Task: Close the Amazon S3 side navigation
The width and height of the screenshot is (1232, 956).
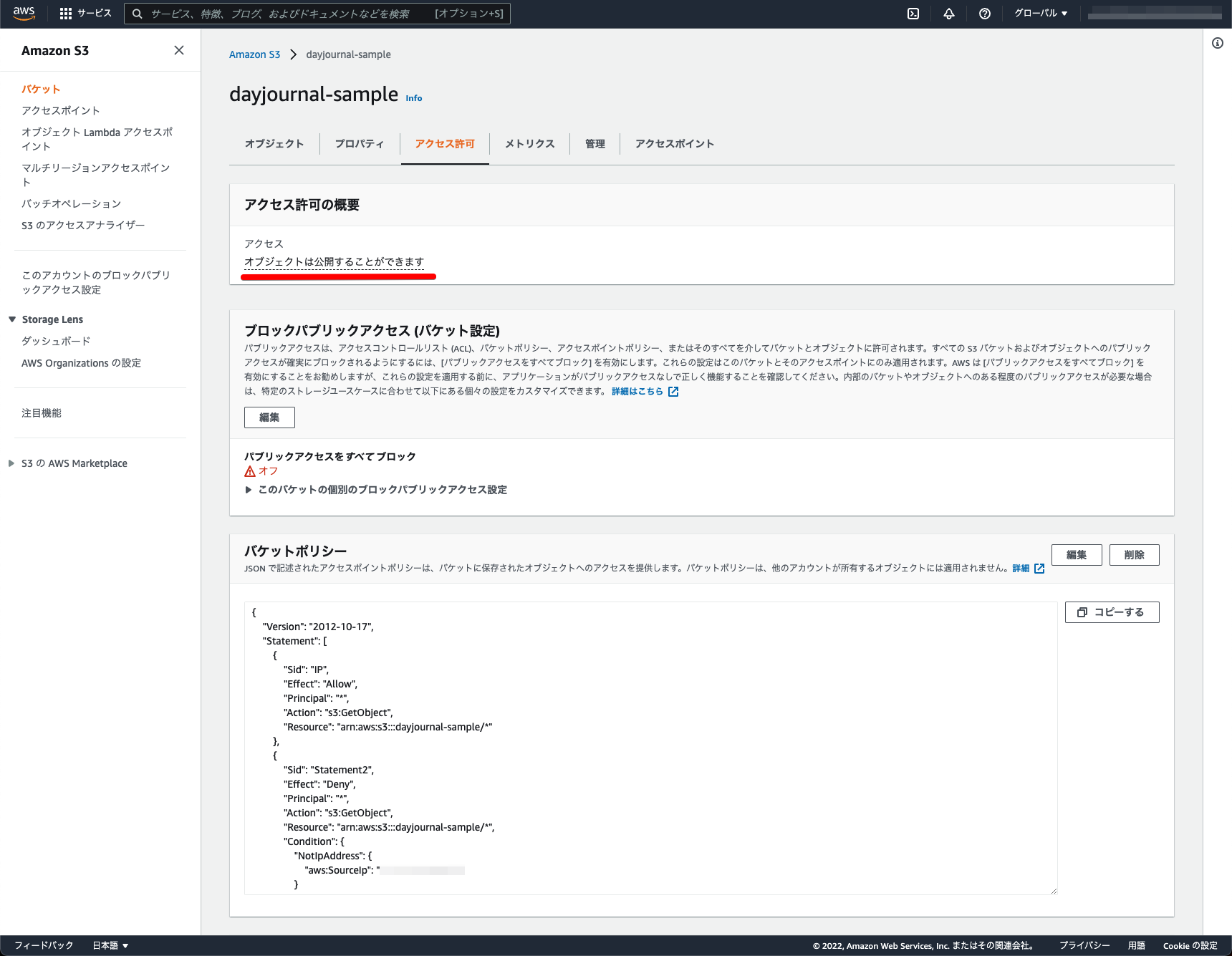Action: click(179, 50)
